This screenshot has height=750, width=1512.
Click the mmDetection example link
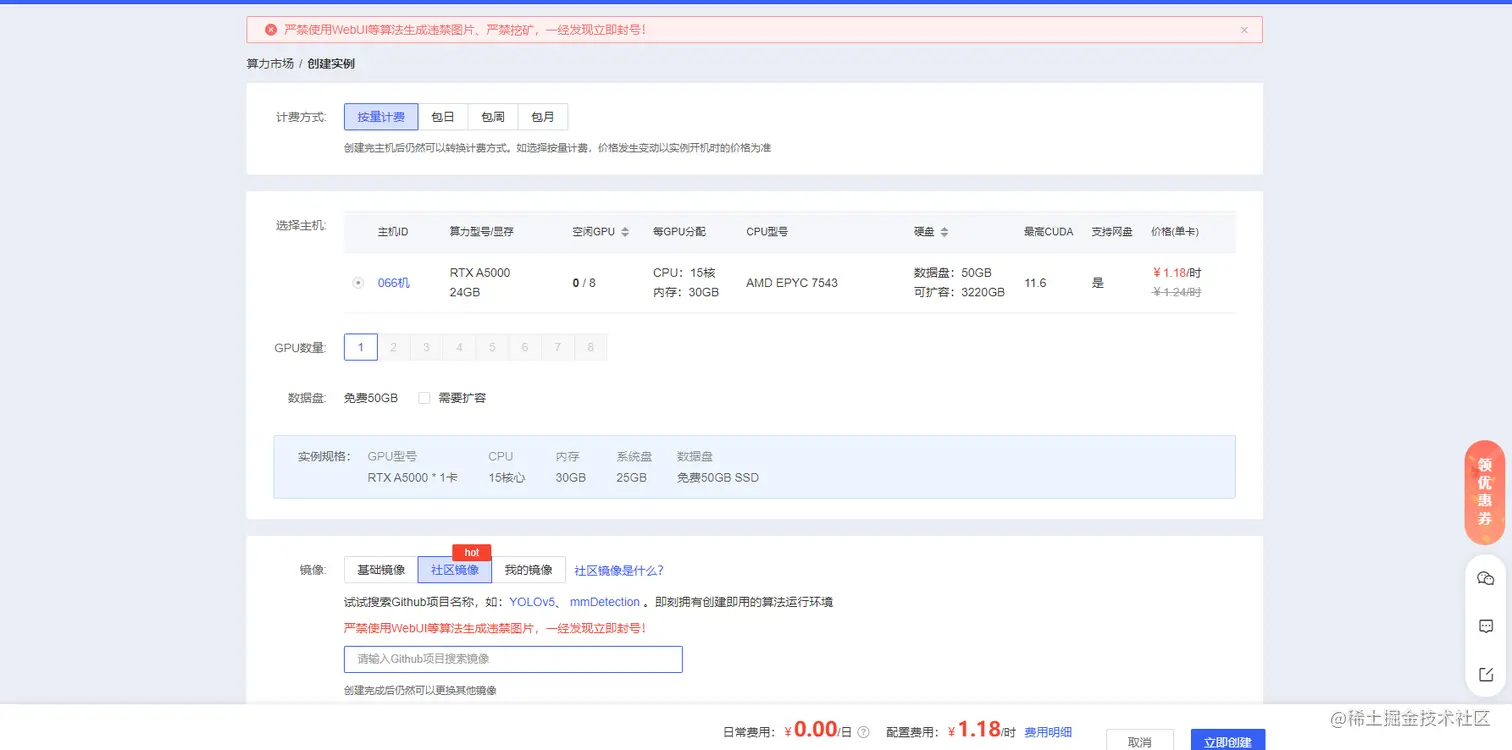pyautogui.click(x=605, y=602)
